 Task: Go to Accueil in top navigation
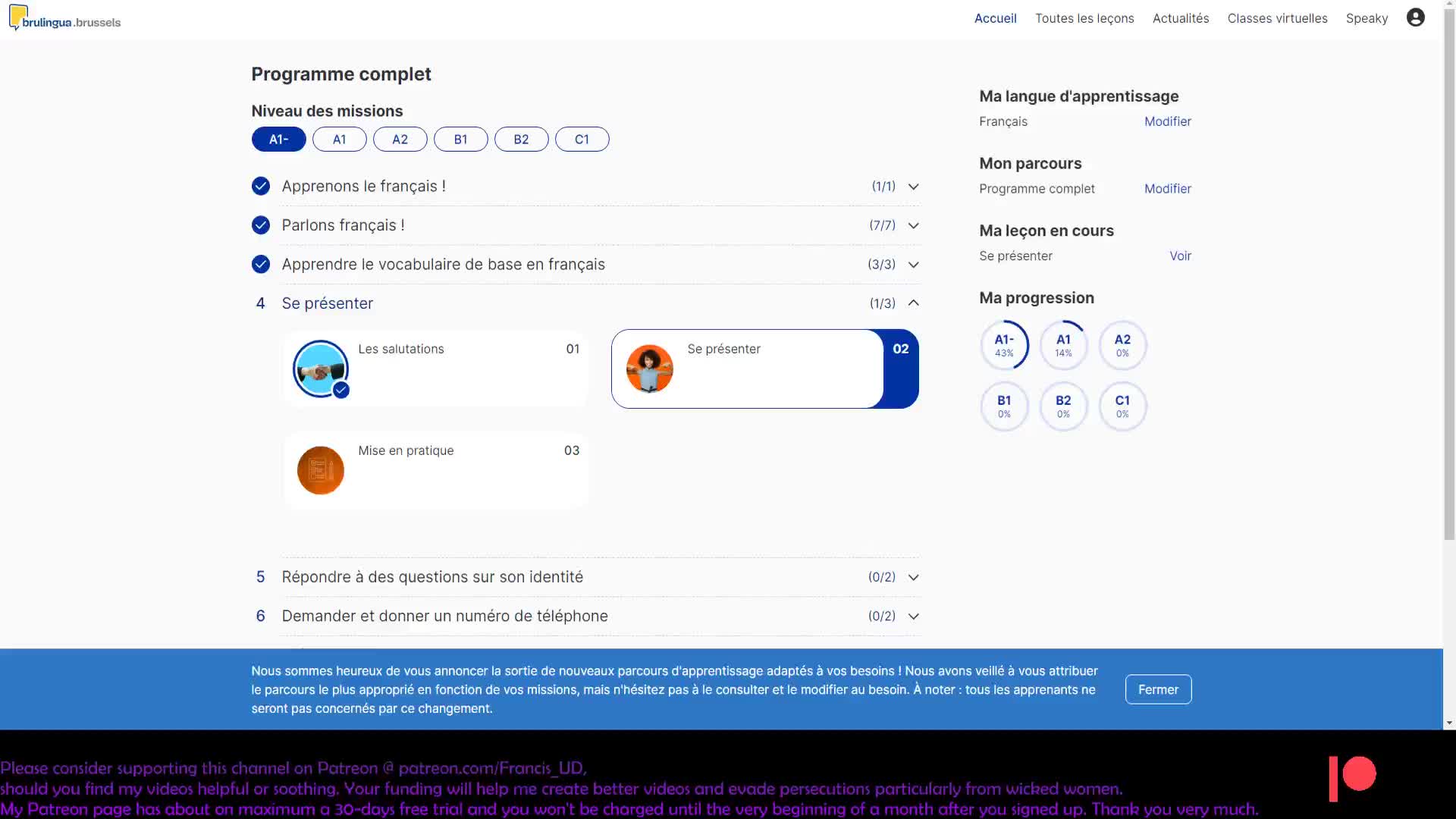995,18
